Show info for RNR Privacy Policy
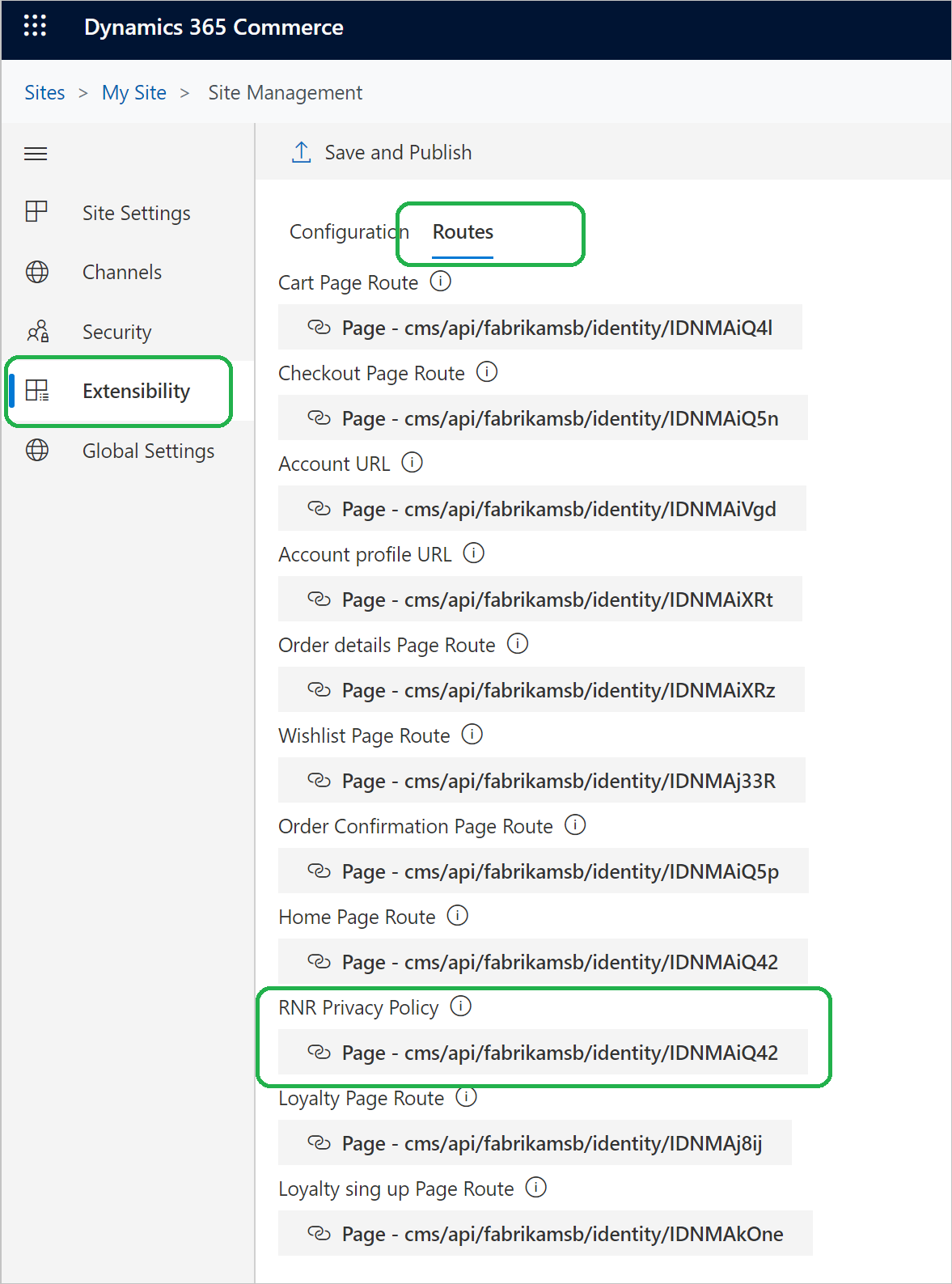The width and height of the screenshot is (952, 1284). [461, 1006]
